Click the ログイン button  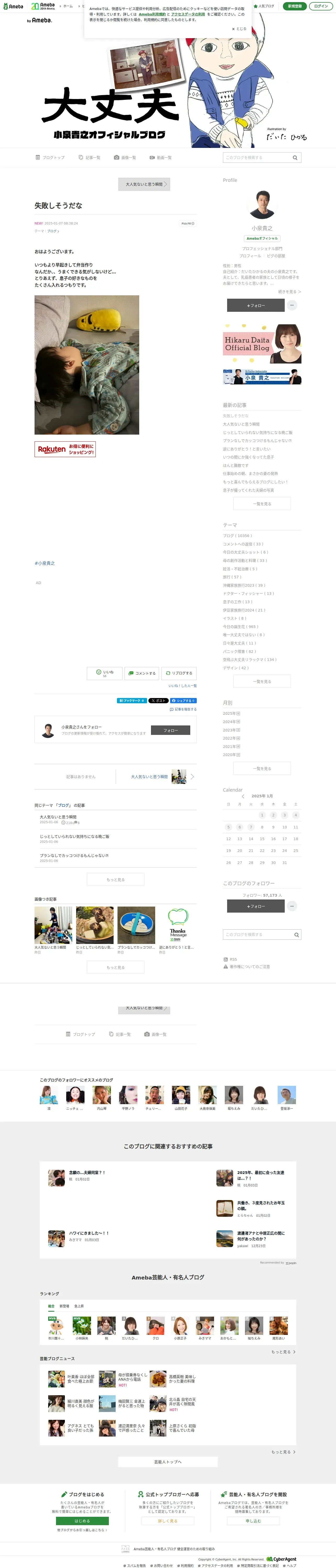pos(321,6)
